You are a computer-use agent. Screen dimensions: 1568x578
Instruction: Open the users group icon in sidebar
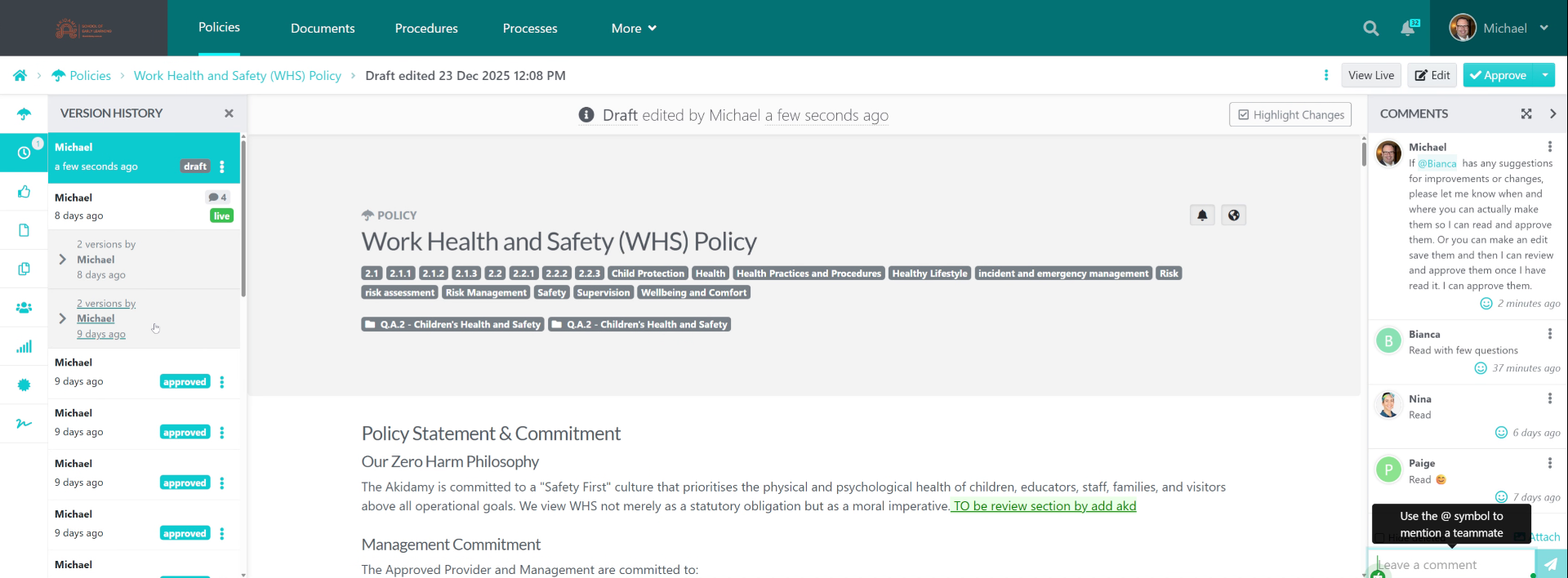point(24,308)
